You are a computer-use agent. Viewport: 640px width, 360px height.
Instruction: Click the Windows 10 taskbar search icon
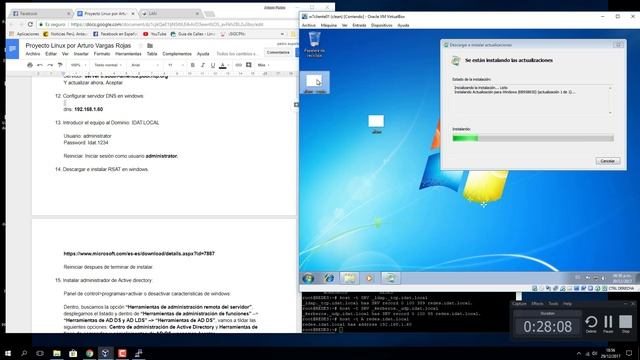pos(24,353)
